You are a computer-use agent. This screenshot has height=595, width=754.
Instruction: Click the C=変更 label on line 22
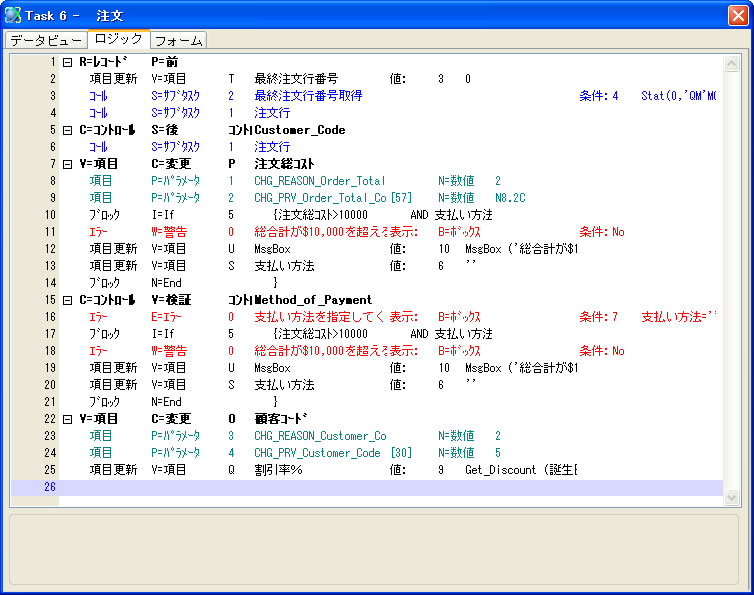(171, 419)
